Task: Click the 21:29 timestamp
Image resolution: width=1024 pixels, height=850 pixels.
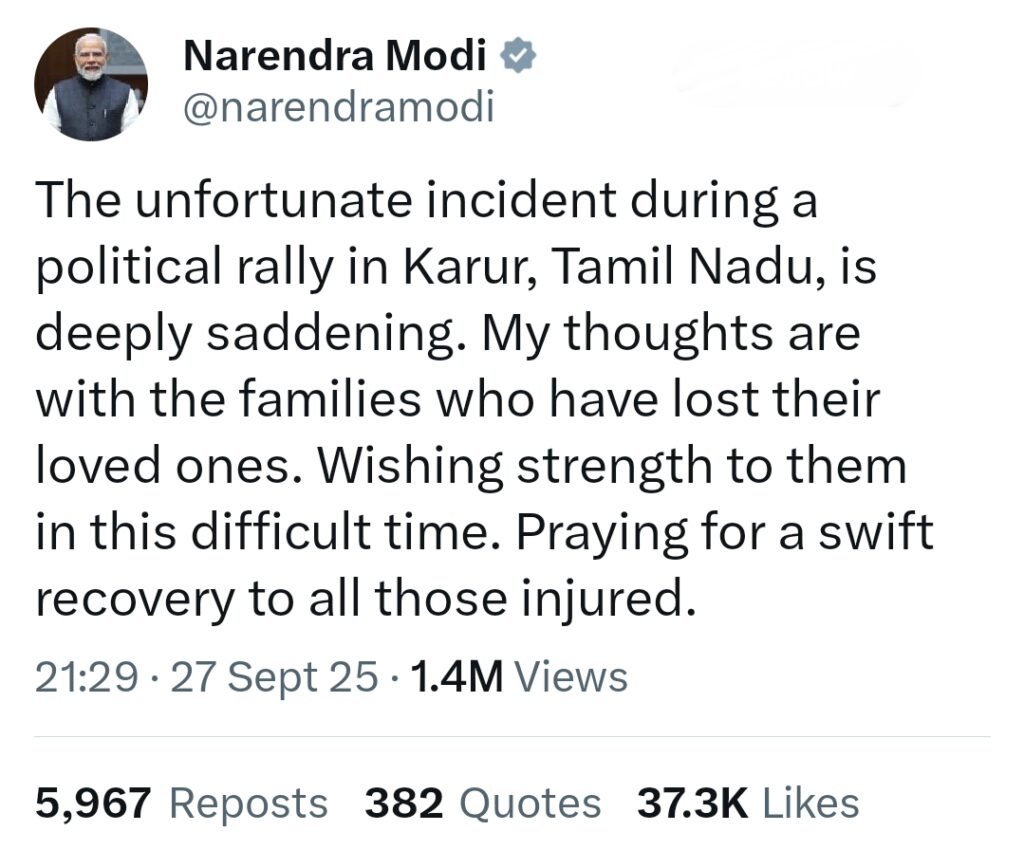Action: pos(85,677)
